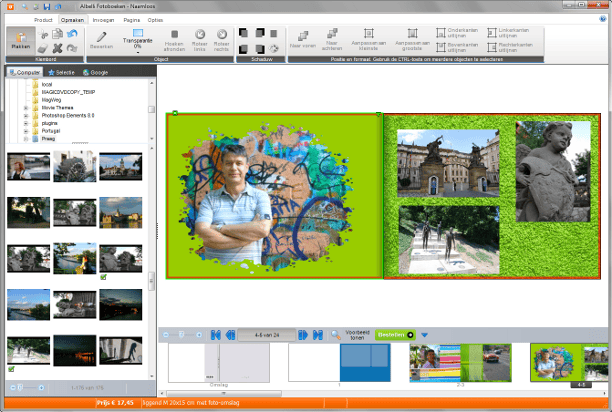Expand the Movie Themes folder node
This screenshot has height=412, width=612.
(x=26, y=108)
